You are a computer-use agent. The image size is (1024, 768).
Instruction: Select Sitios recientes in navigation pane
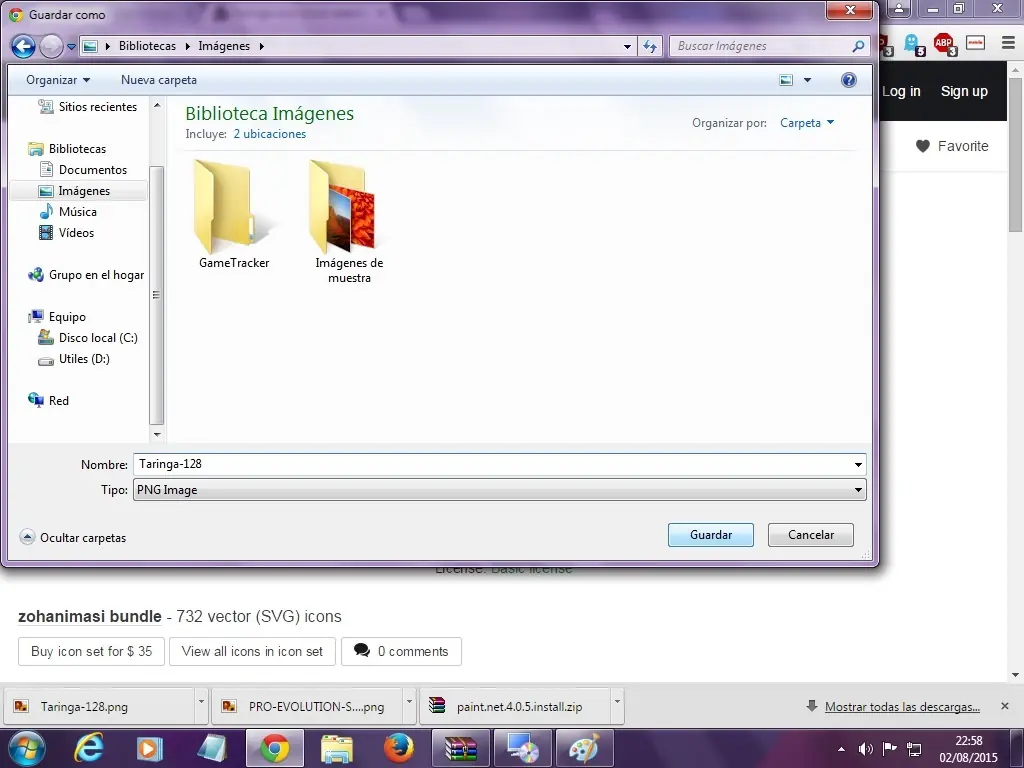click(x=87, y=107)
